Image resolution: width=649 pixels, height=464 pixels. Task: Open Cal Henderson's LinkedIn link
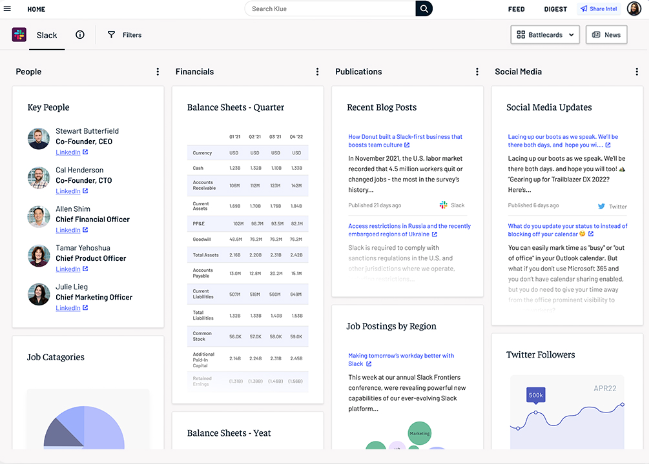[x=68, y=191]
